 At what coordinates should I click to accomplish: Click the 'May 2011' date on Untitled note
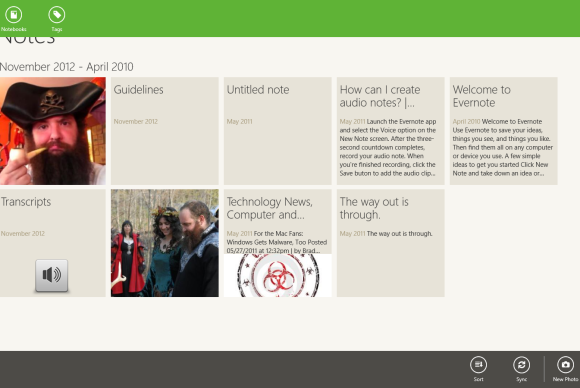click(x=239, y=122)
